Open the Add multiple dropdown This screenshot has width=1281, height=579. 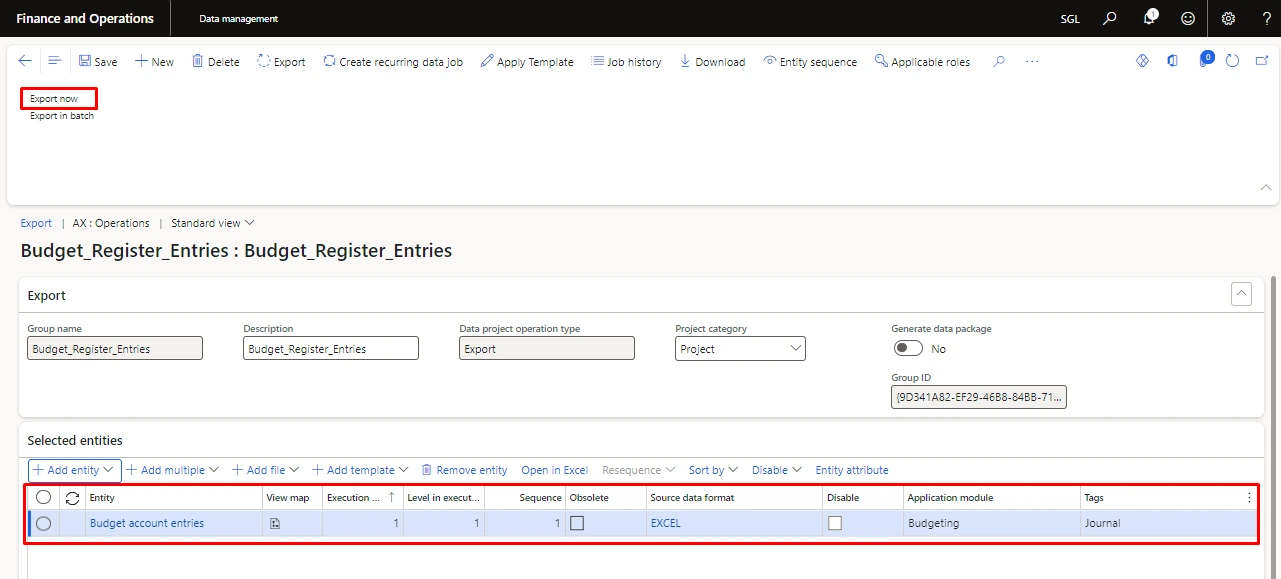172,470
